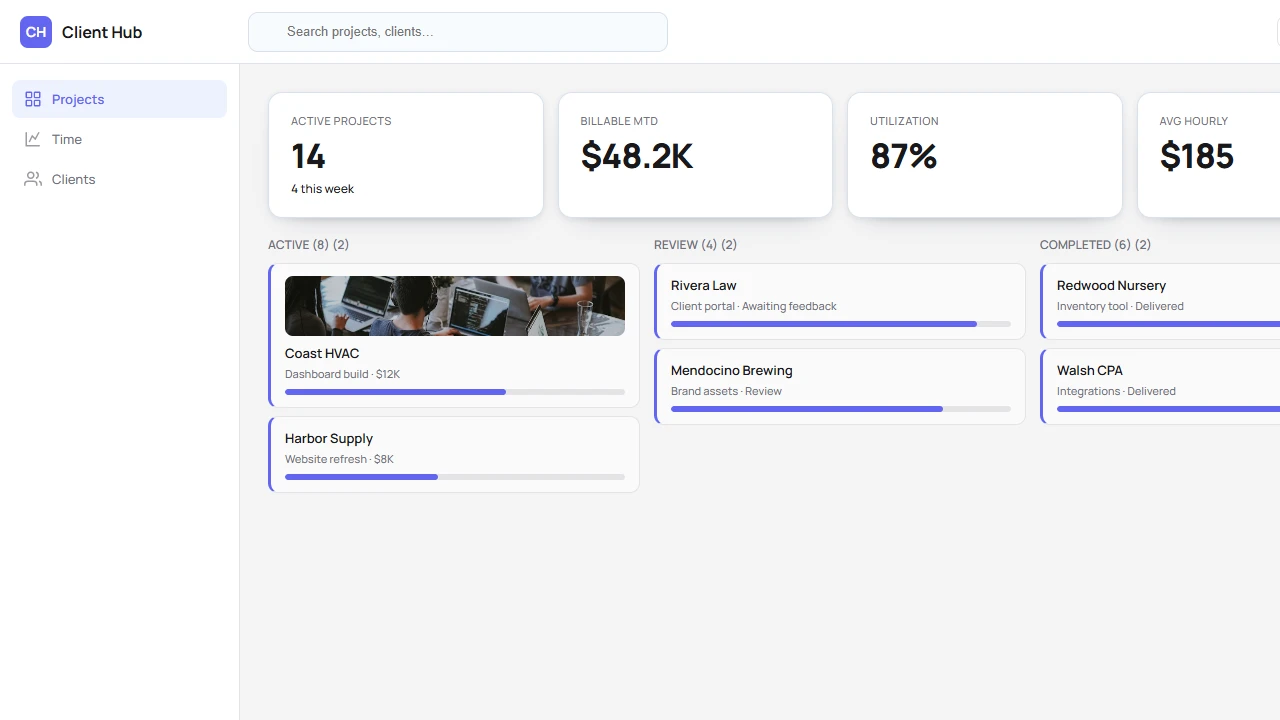Focus the Search projects, clients field
The height and width of the screenshot is (720, 1280).
pyautogui.click(x=458, y=32)
